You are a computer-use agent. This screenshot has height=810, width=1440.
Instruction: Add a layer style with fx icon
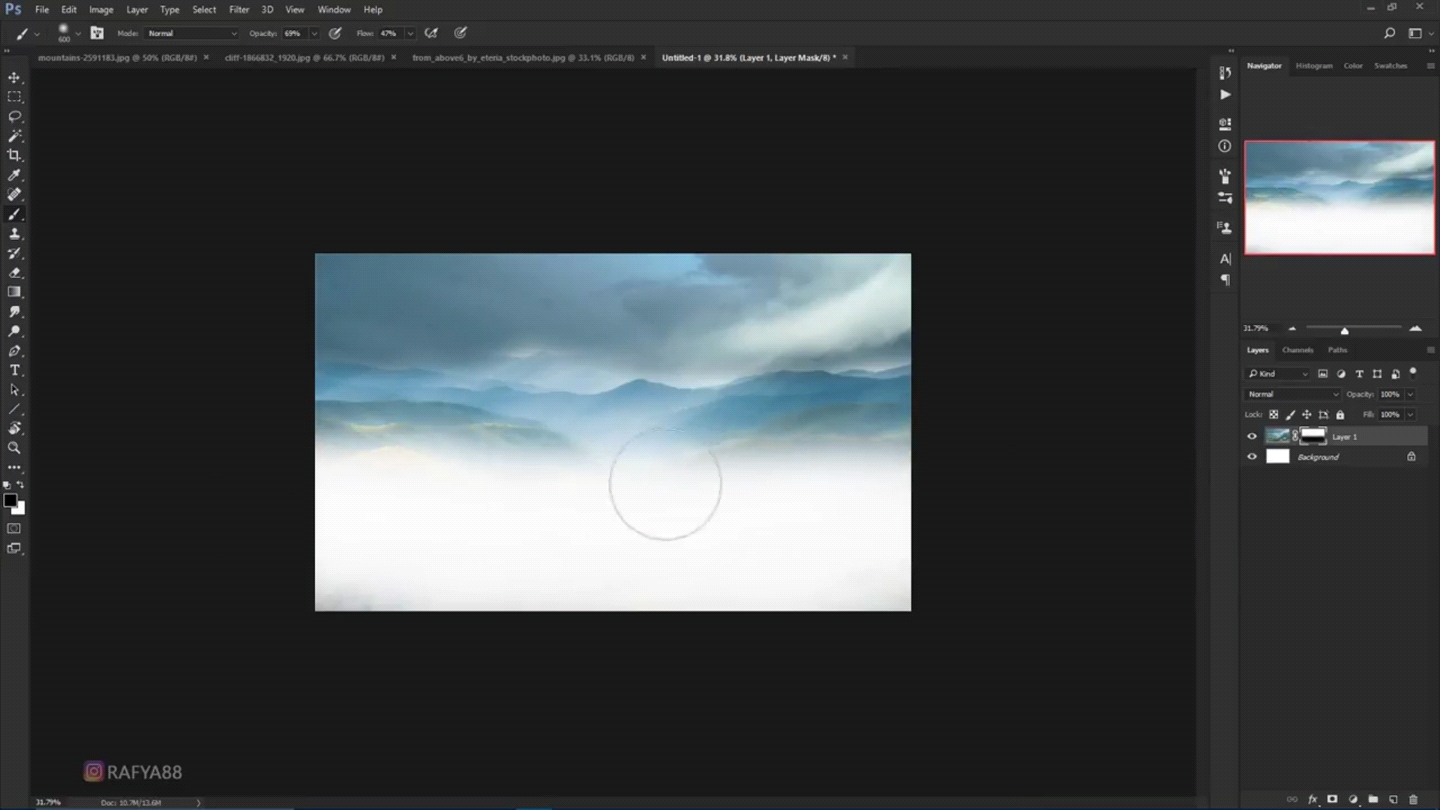pos(1312,799)
